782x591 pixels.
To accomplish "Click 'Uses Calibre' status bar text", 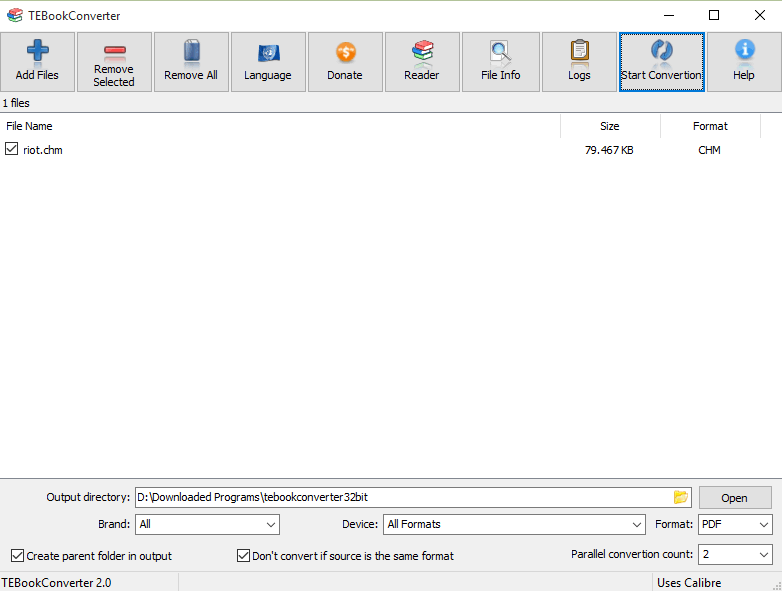I will [689, 583].
